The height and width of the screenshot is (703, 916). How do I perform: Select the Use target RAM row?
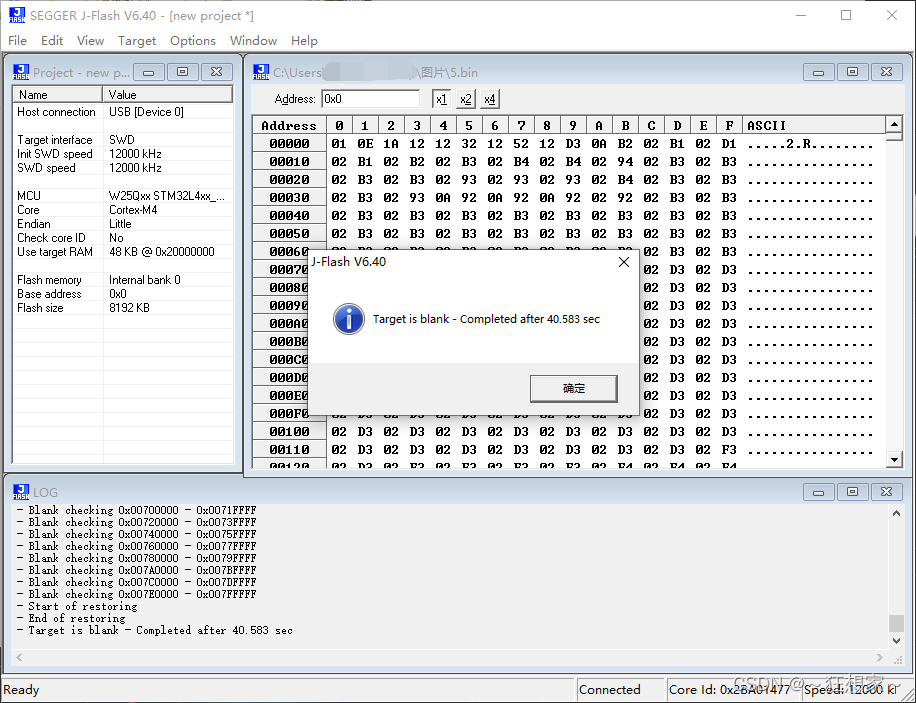123,252
